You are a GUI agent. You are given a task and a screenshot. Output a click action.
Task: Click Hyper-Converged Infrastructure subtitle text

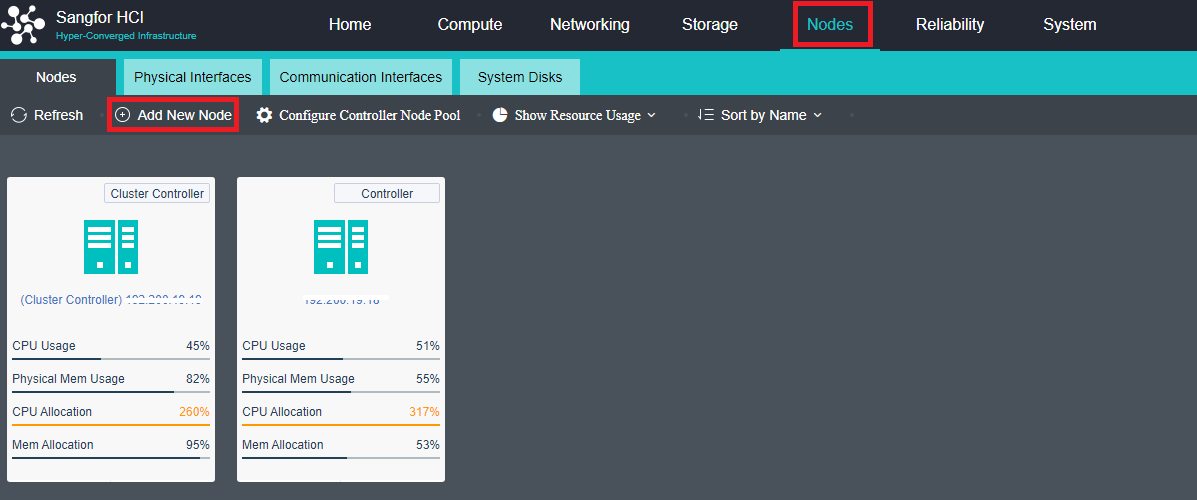pyautogui.click(x=126, y=36)
